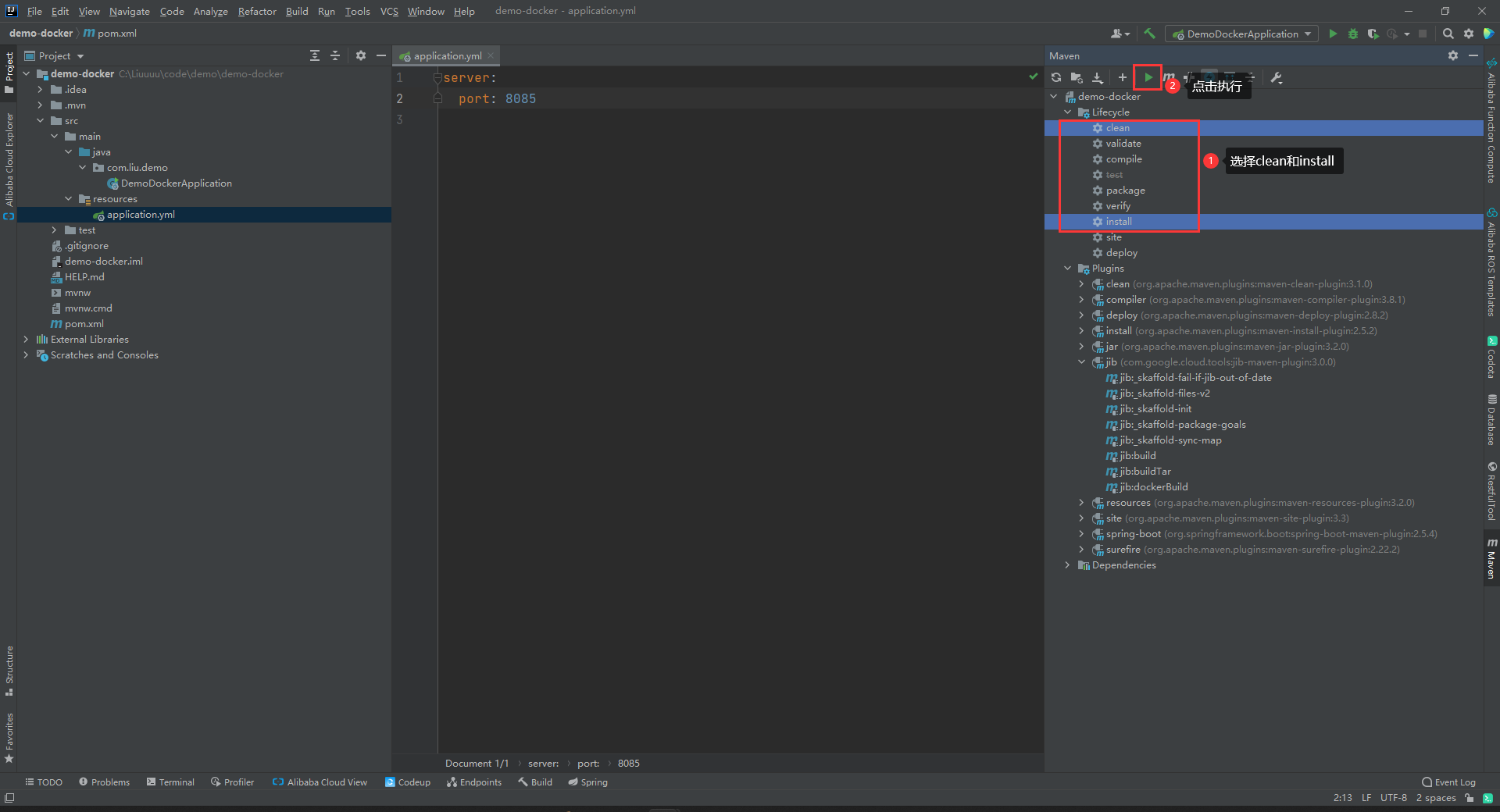Expand all in Project panel
1500x812 pixels.
[x=315, y=55]
